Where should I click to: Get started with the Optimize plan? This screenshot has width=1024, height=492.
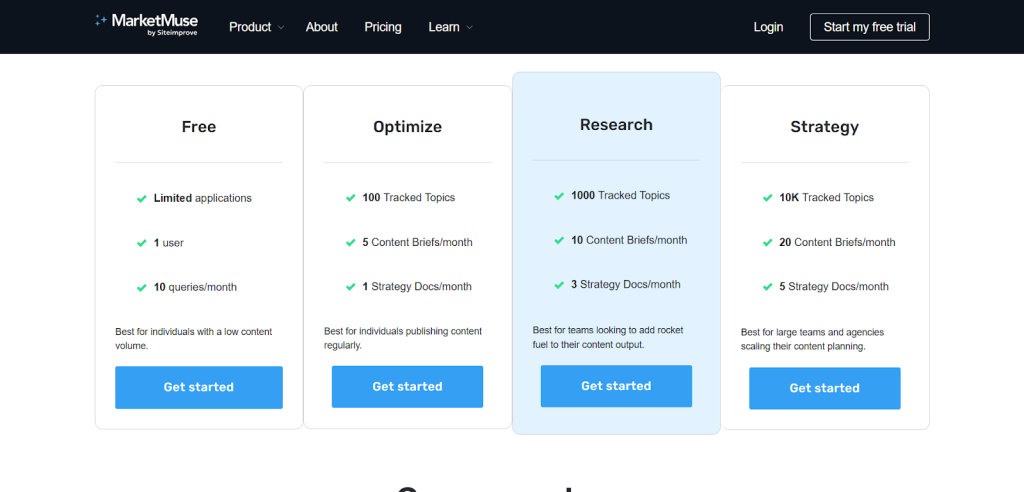click(x=408, y=387)
